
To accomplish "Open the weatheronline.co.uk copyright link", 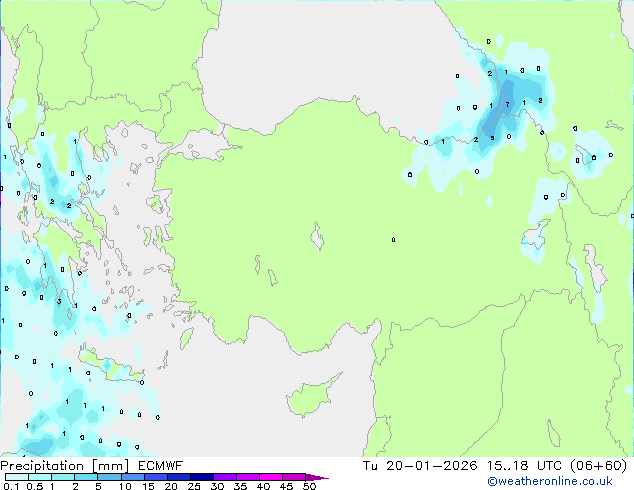I will [x=550, y=481].
